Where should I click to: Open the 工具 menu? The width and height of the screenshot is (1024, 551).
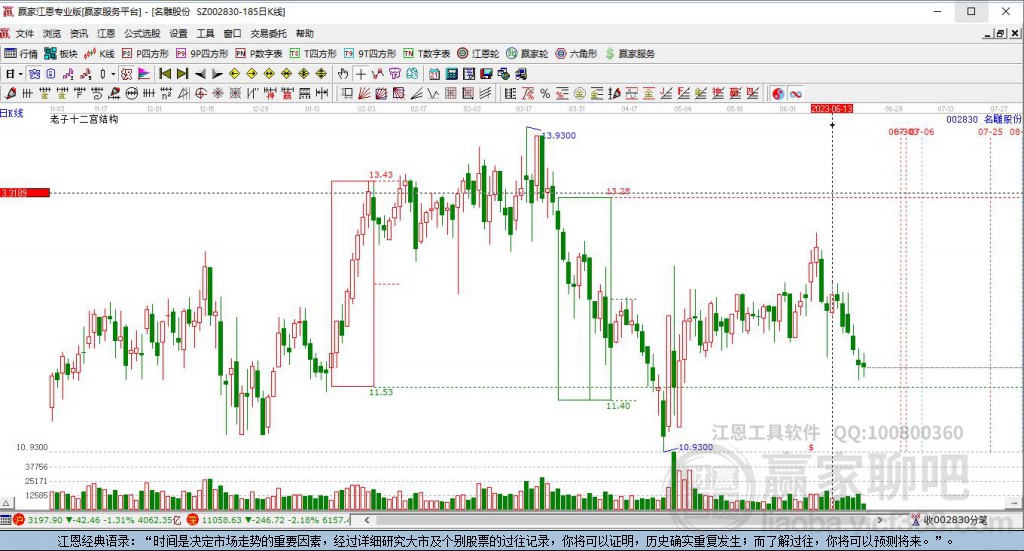point(206,33)
